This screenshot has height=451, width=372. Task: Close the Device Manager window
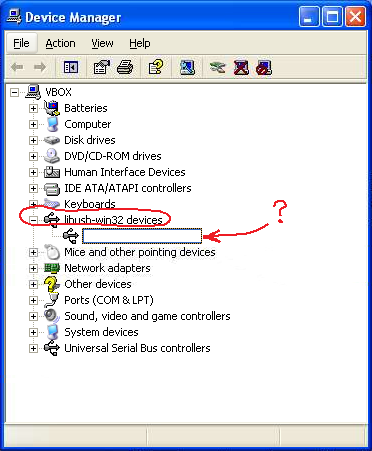[x=355, y=17]
